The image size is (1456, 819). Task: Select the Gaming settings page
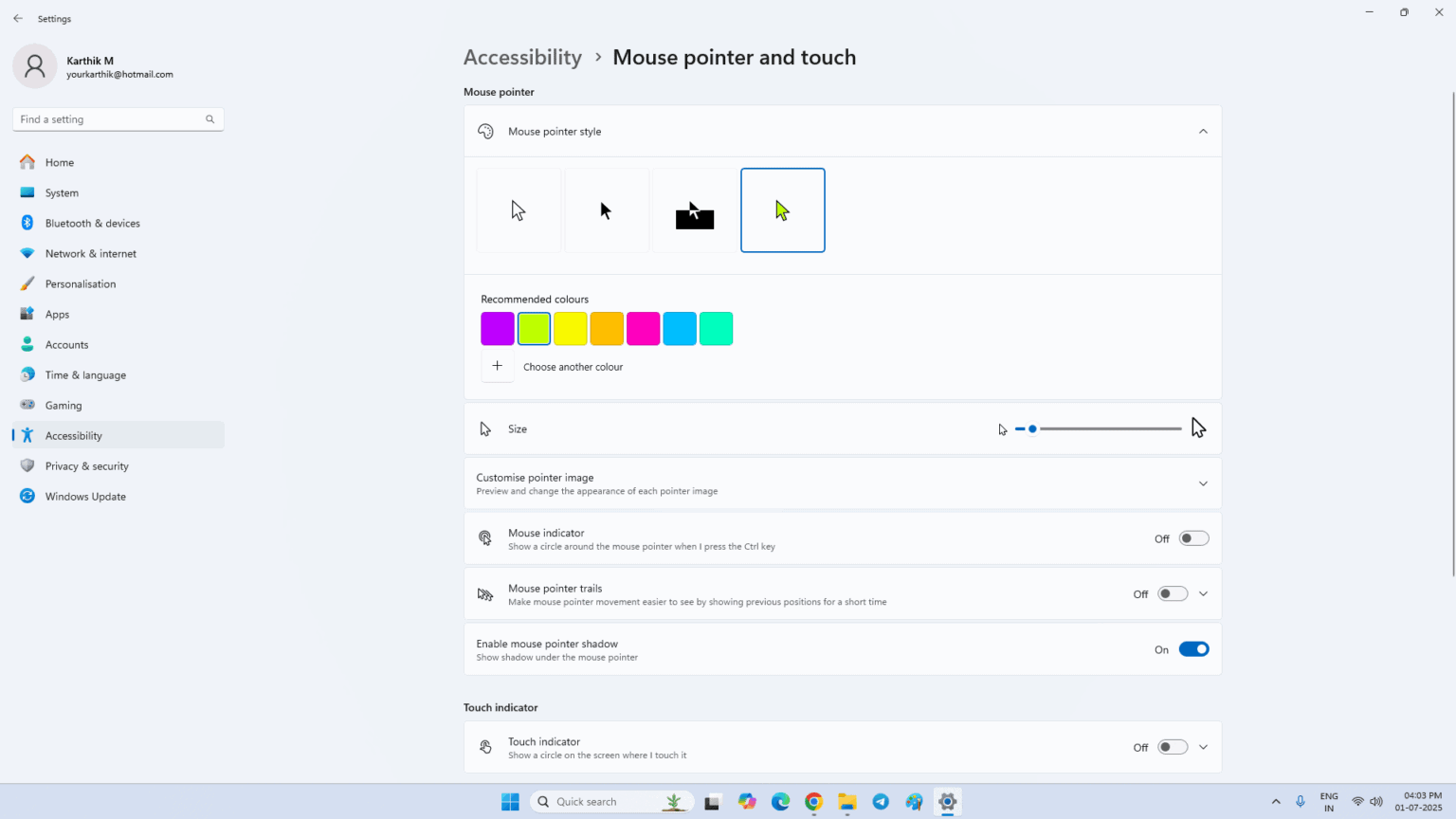point(64,405)
